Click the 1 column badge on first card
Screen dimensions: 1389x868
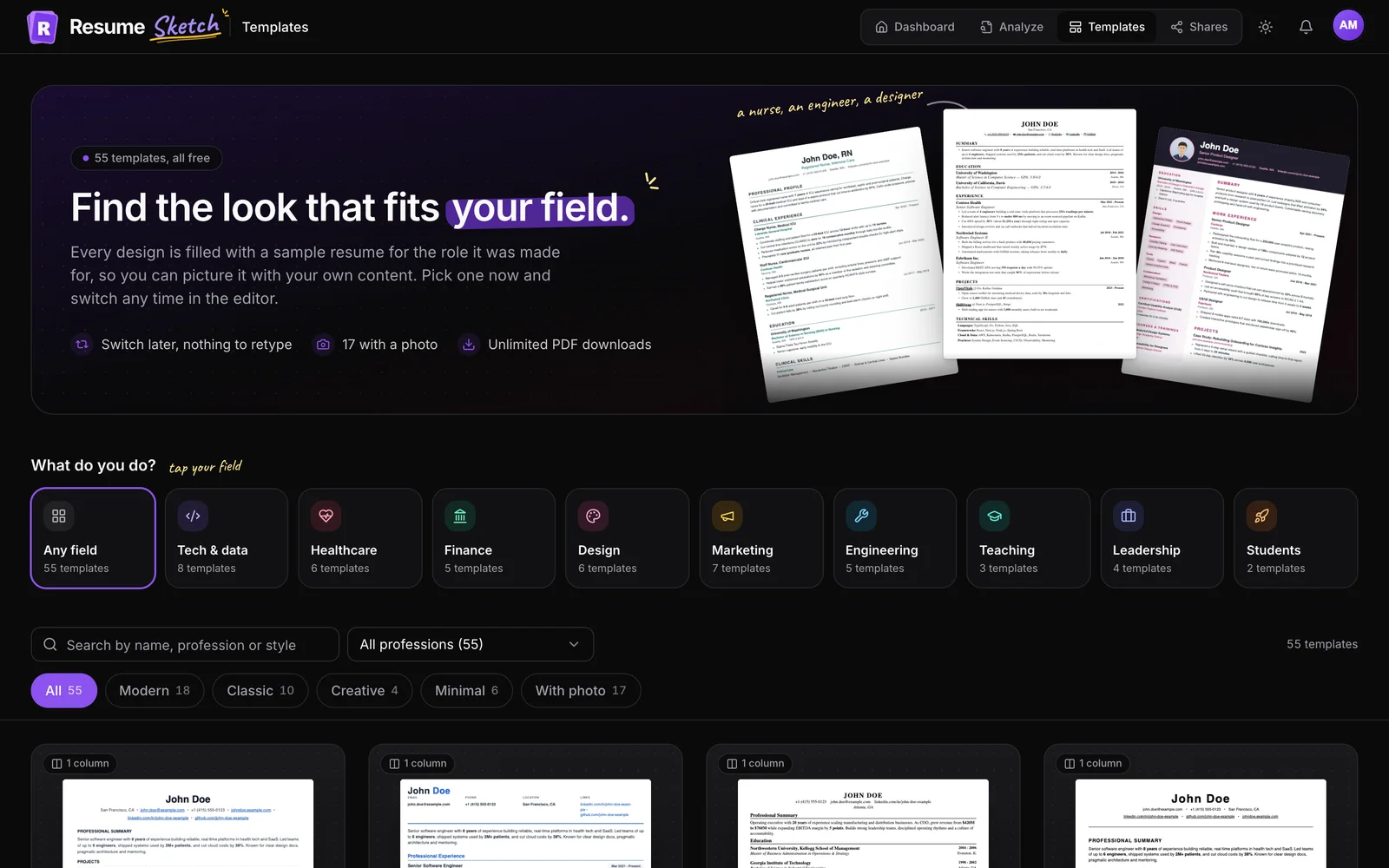[x=80, y=764]
